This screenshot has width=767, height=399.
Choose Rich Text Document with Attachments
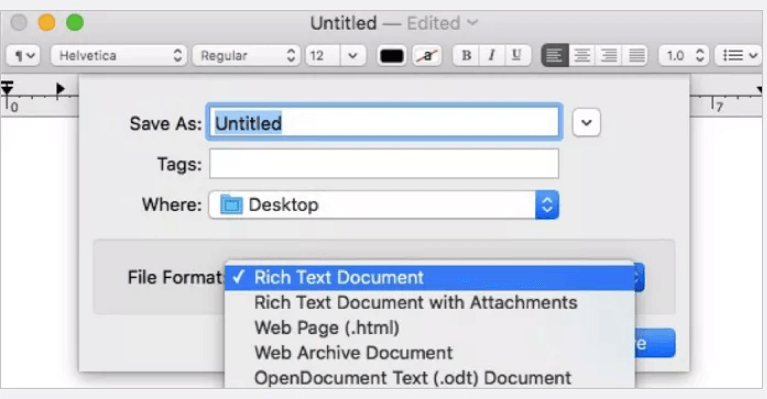coord(416,303)
